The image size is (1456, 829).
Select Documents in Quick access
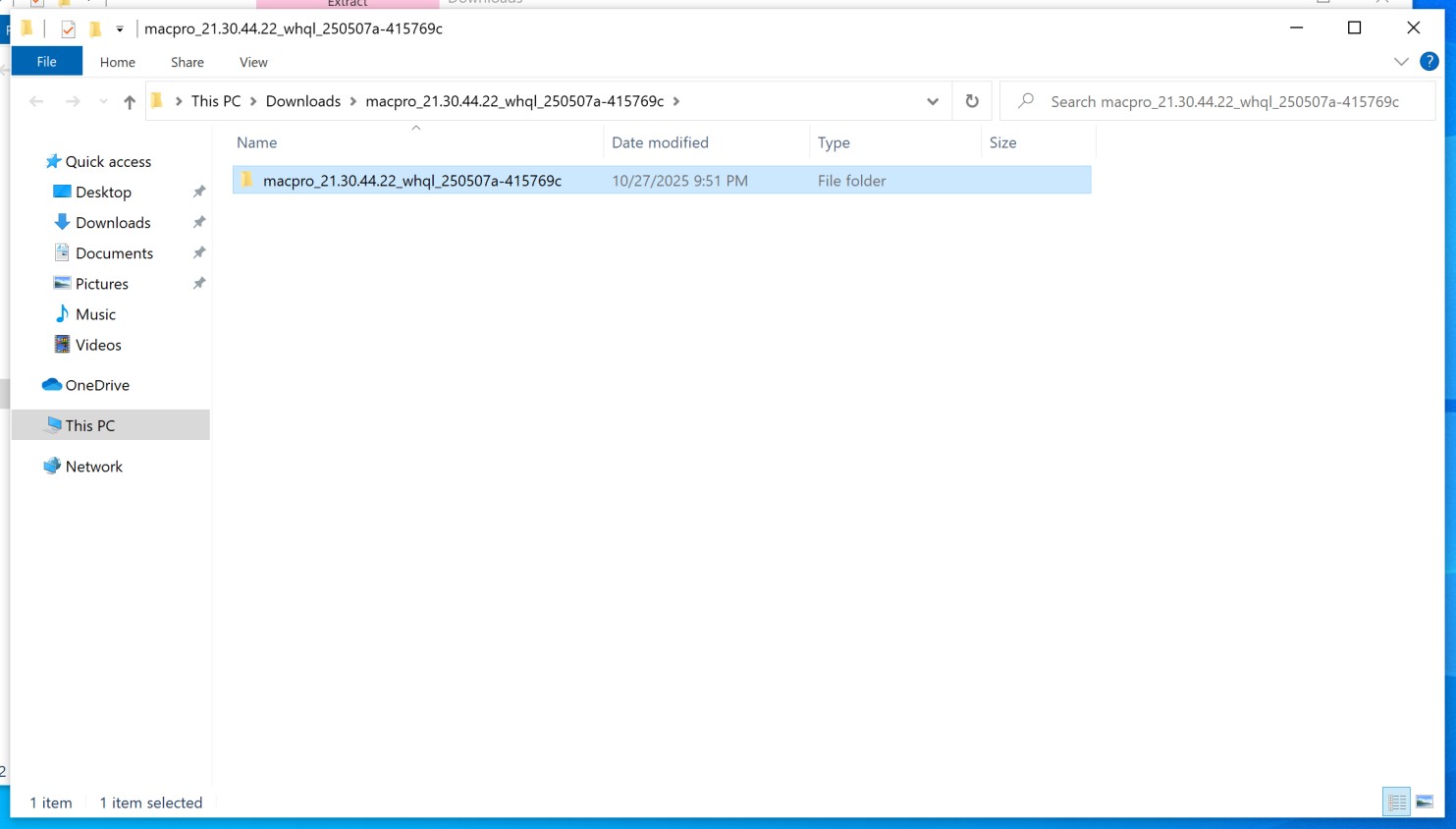point(114,253)
